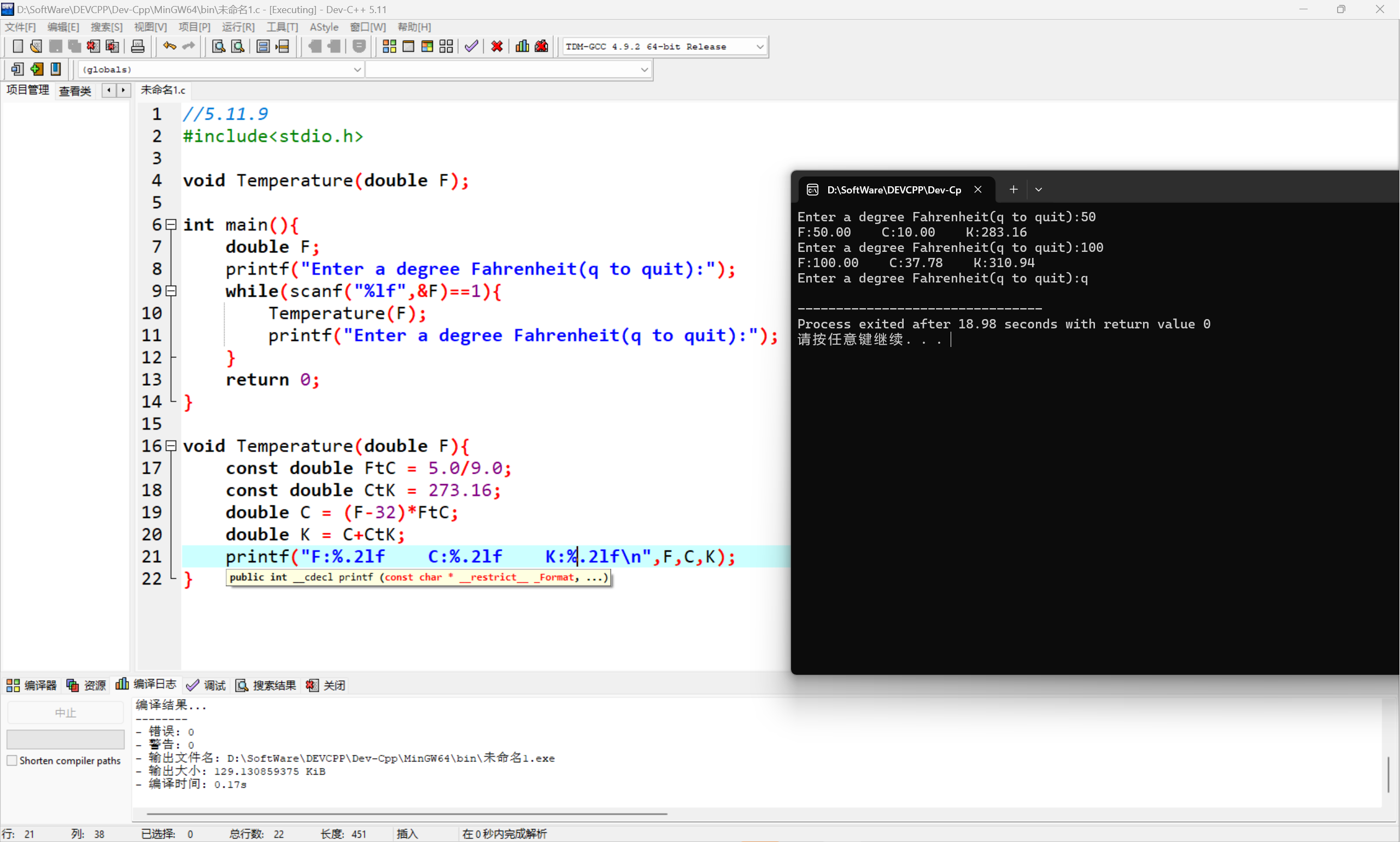Screen dimensions: 1400x842
Task: Enable Shorten compiler paths checkbox
Action: pyautogui.click(x=12, y=761)
